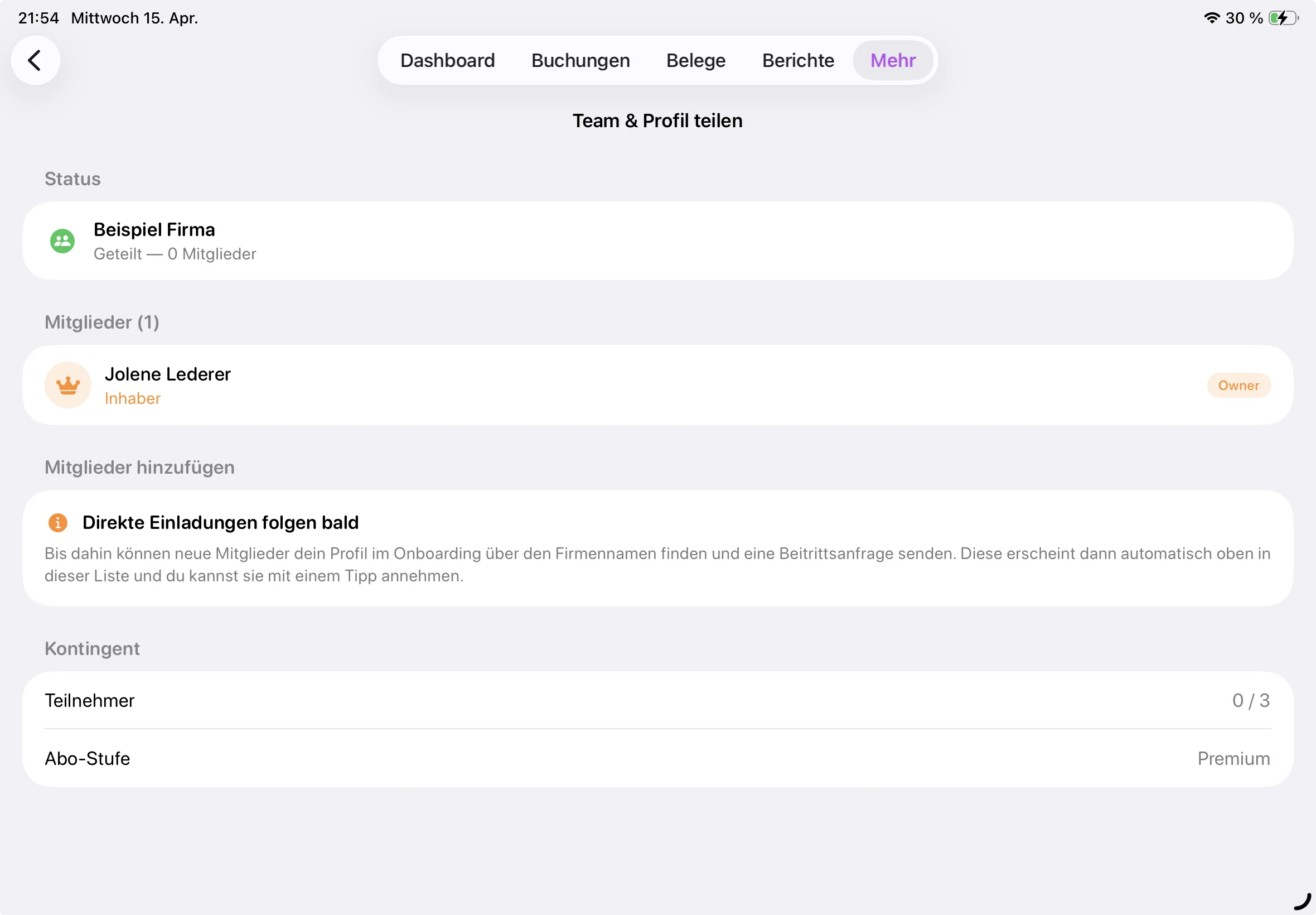This screenshot has width=1316, height=915.
Task: Open the Berichte tab
Action: [797, 60]
